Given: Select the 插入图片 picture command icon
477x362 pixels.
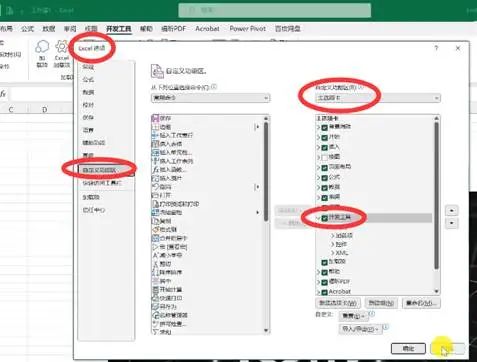Looking at the screenshot, I should 155,178.
